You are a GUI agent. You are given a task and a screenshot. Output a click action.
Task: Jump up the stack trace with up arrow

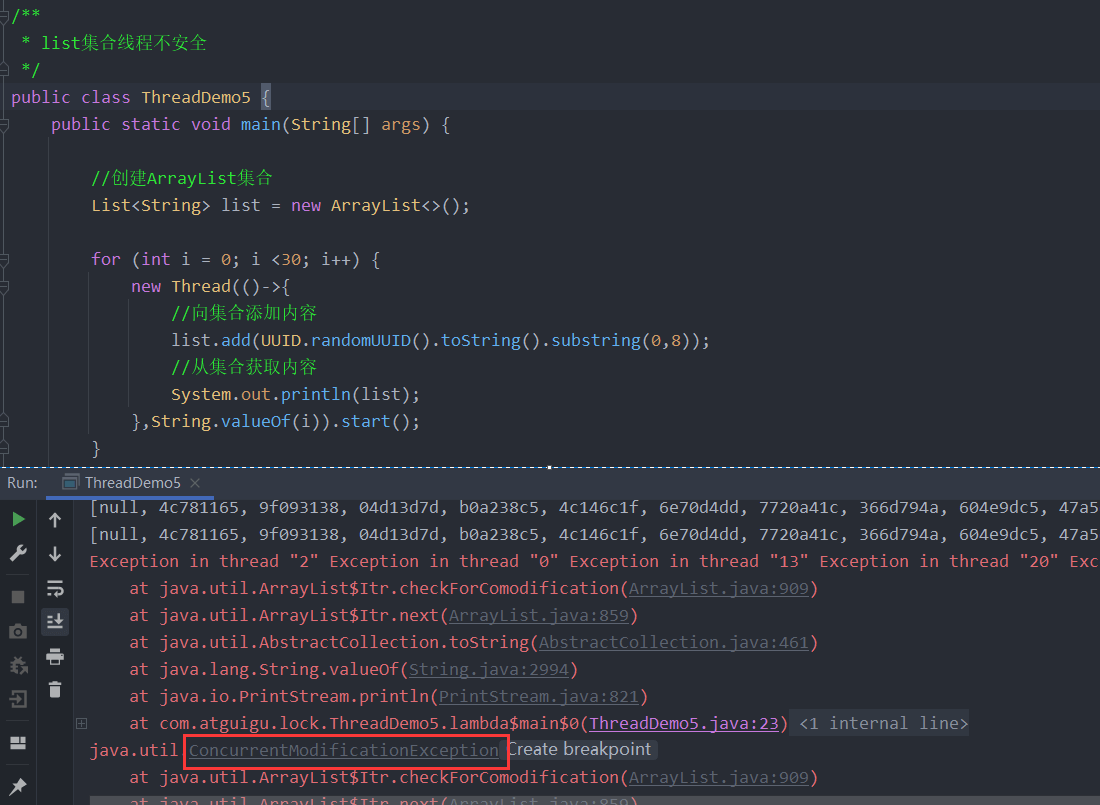(x=55, y=520)
